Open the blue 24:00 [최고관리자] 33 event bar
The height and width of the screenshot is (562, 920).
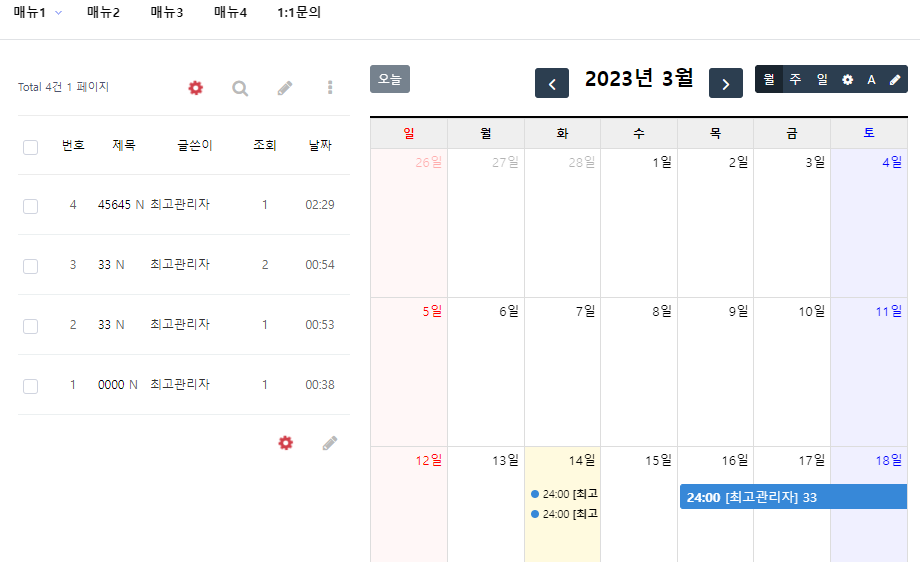pyautogui.click(x=793, y=498)
